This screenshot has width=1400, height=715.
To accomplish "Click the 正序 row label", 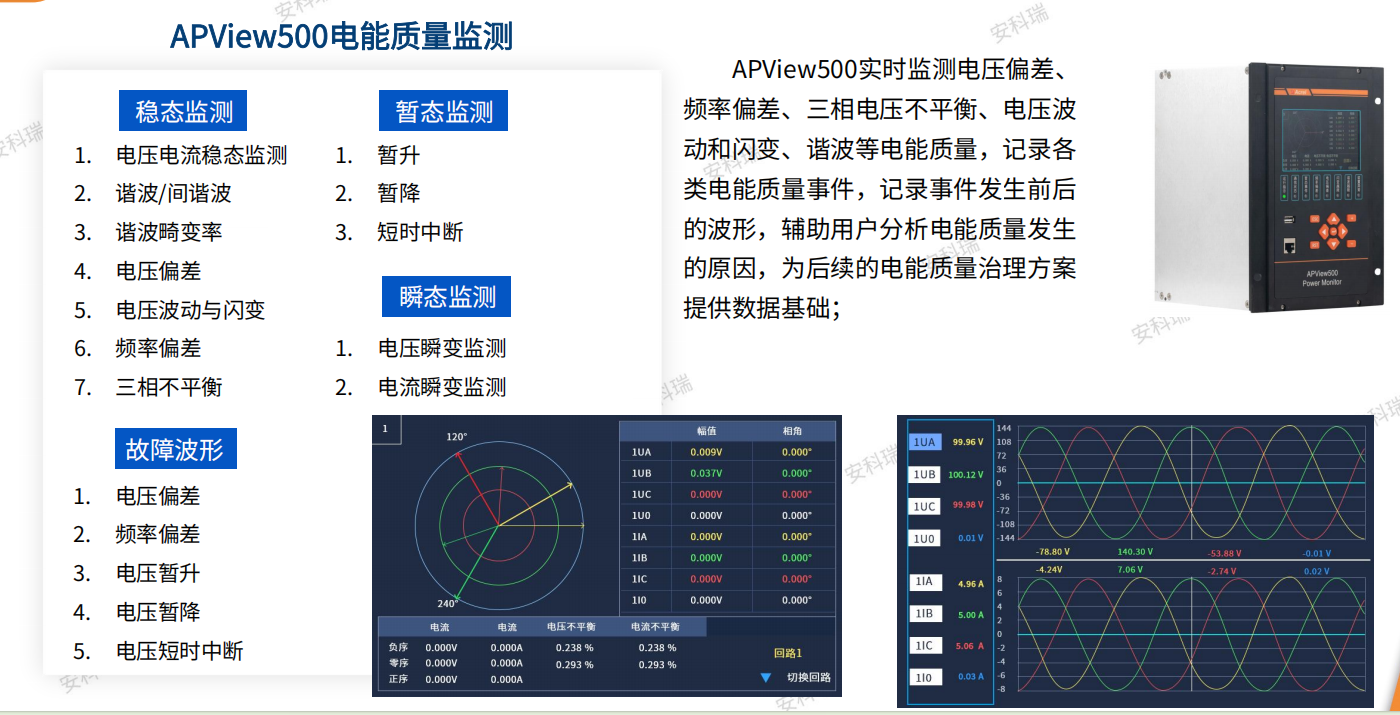I will [x=398, y=679].
